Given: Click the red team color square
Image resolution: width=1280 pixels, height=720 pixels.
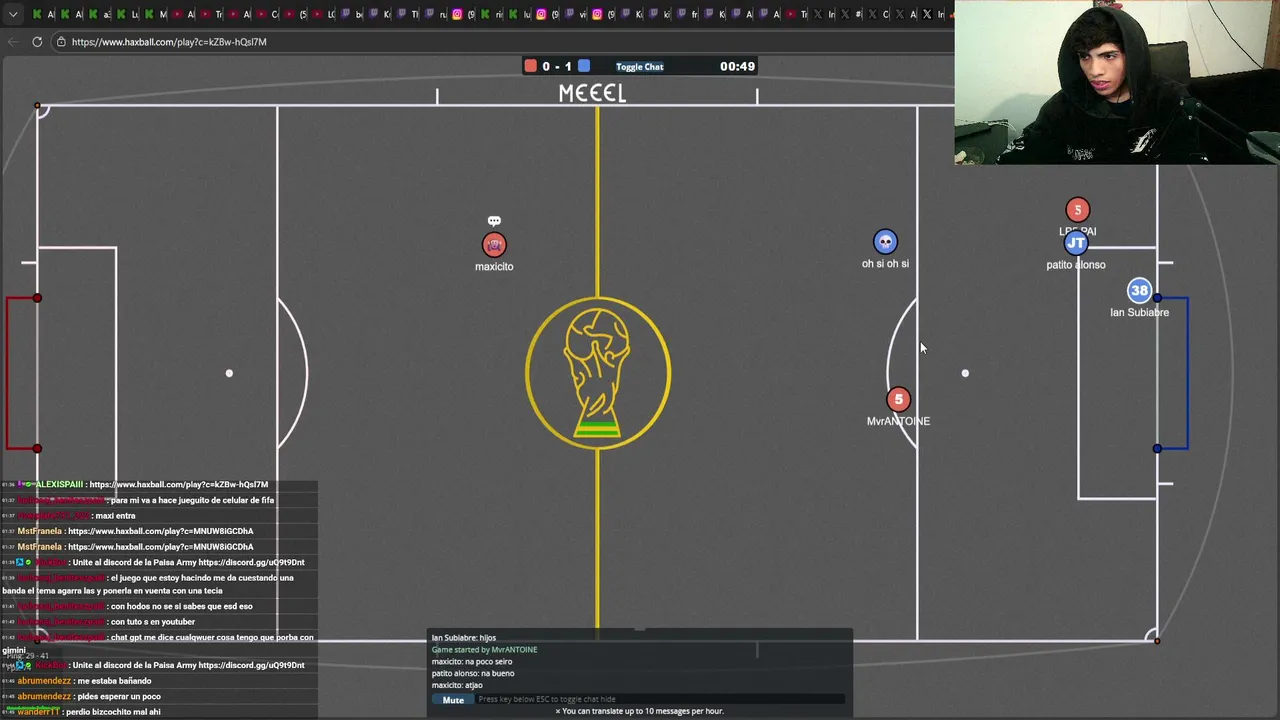Looking at the screenshot, I should click(x=530, y=66).
